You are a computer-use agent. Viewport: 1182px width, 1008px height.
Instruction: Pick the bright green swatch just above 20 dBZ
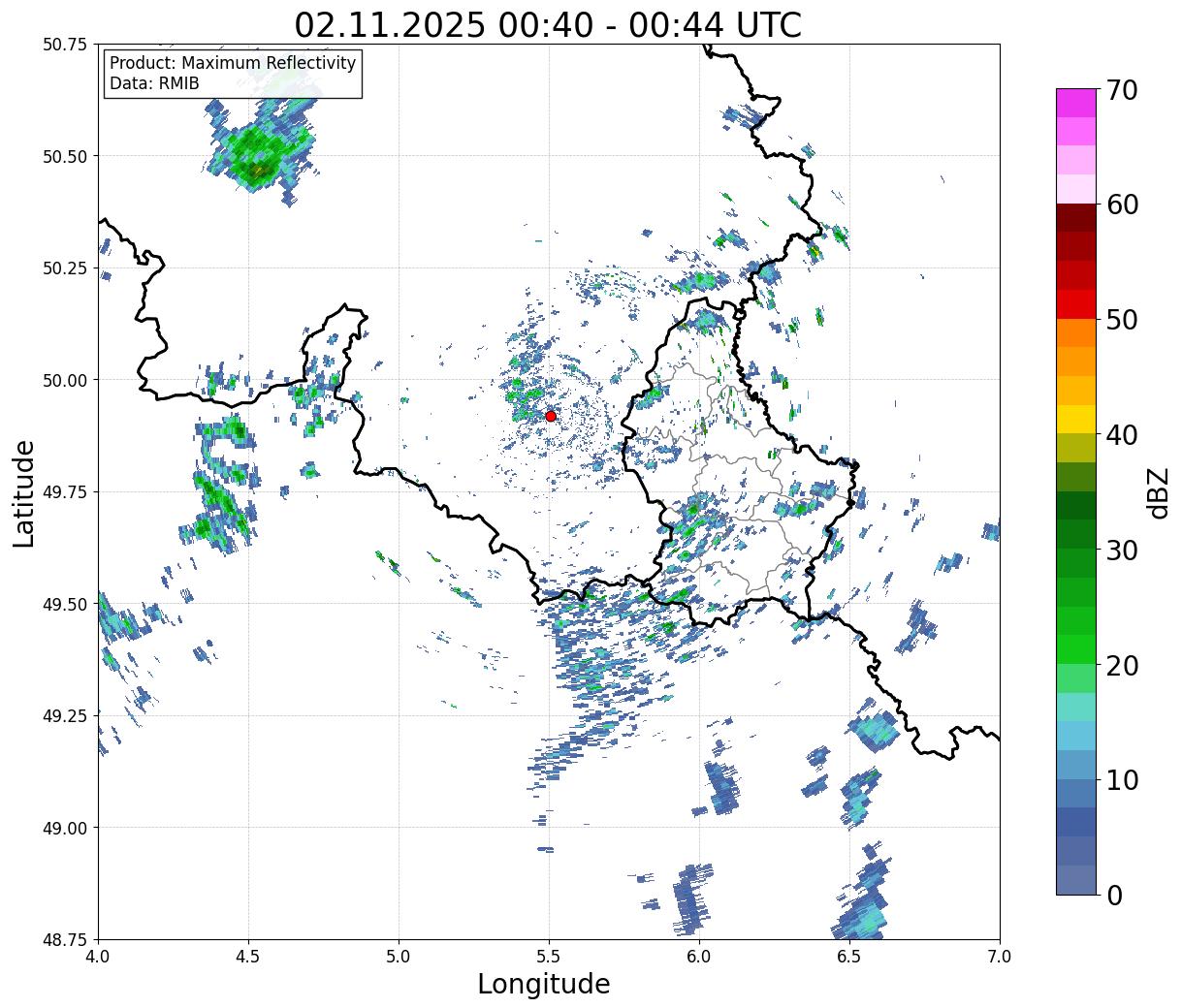pos(1075,649)
